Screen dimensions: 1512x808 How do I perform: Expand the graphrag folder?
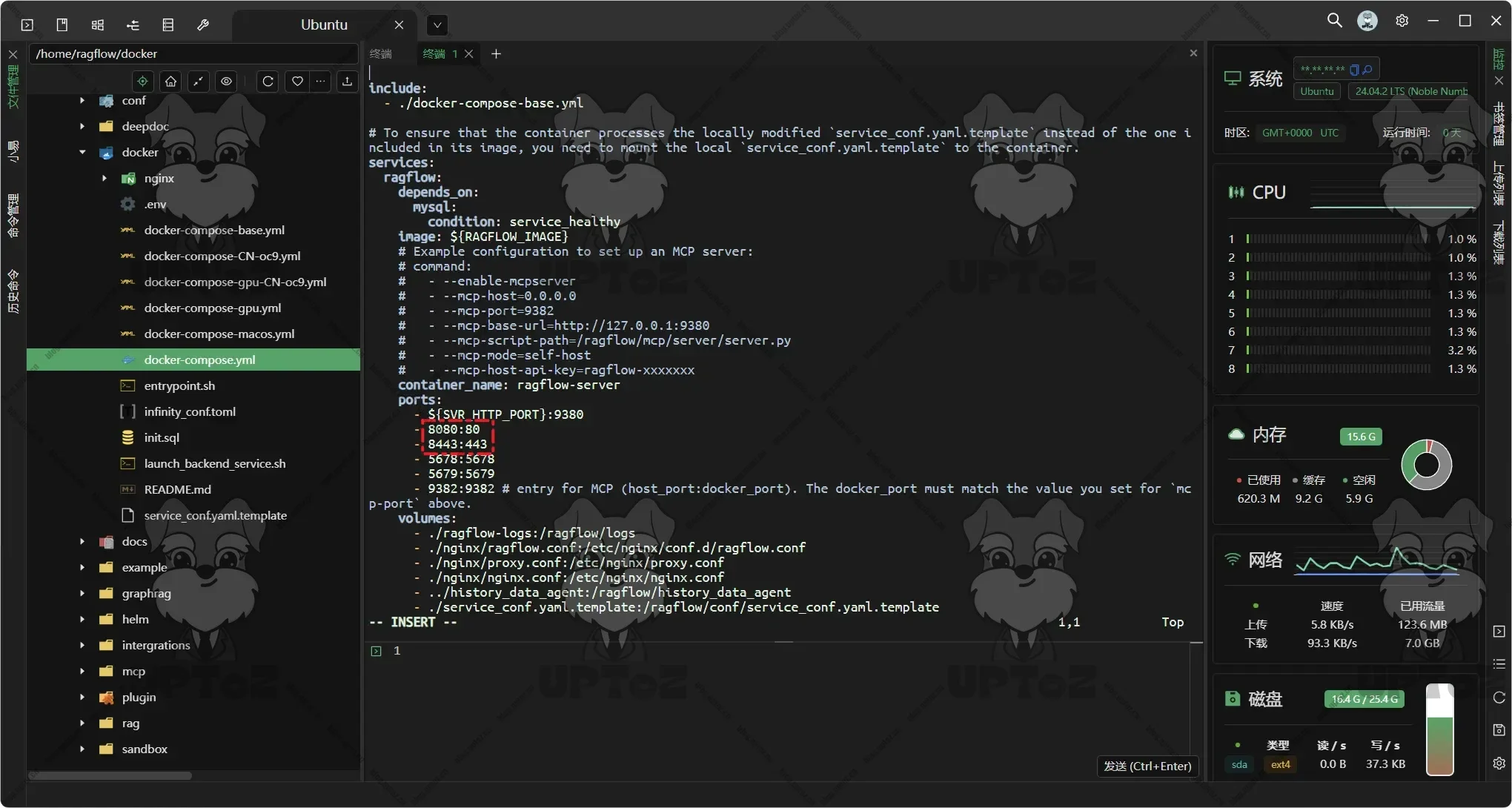82,593
